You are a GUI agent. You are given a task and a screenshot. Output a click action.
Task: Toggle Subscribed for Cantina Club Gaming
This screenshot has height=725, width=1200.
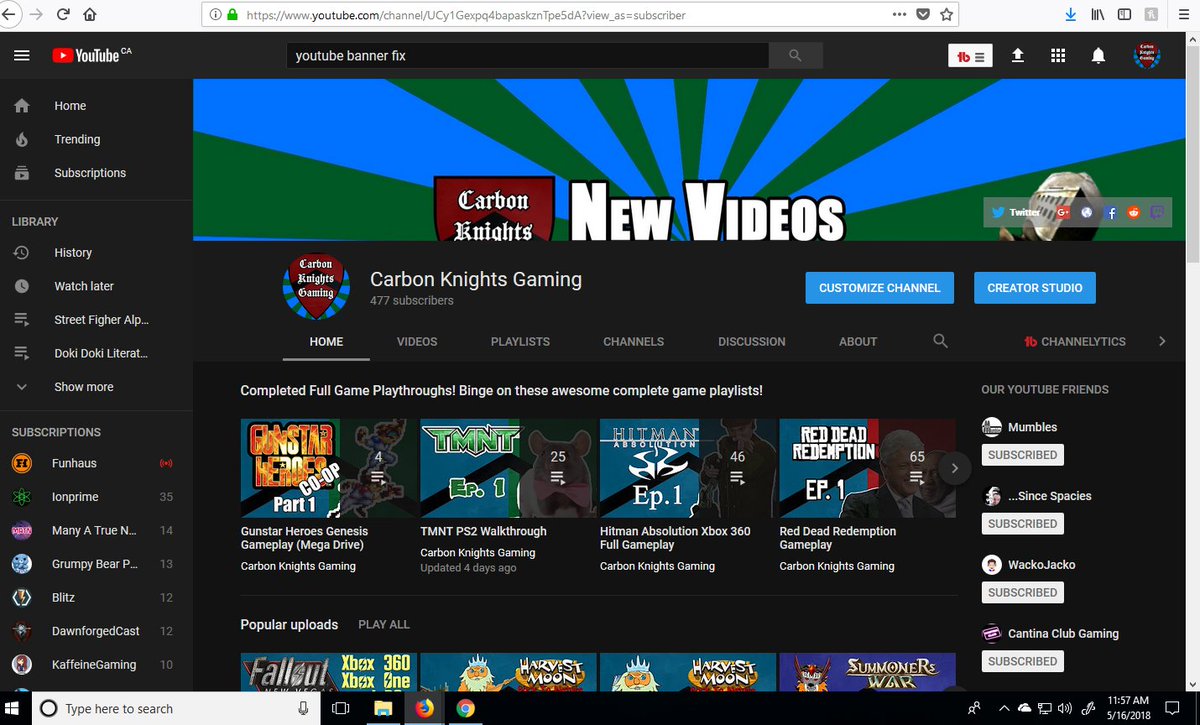(1022, 662)
